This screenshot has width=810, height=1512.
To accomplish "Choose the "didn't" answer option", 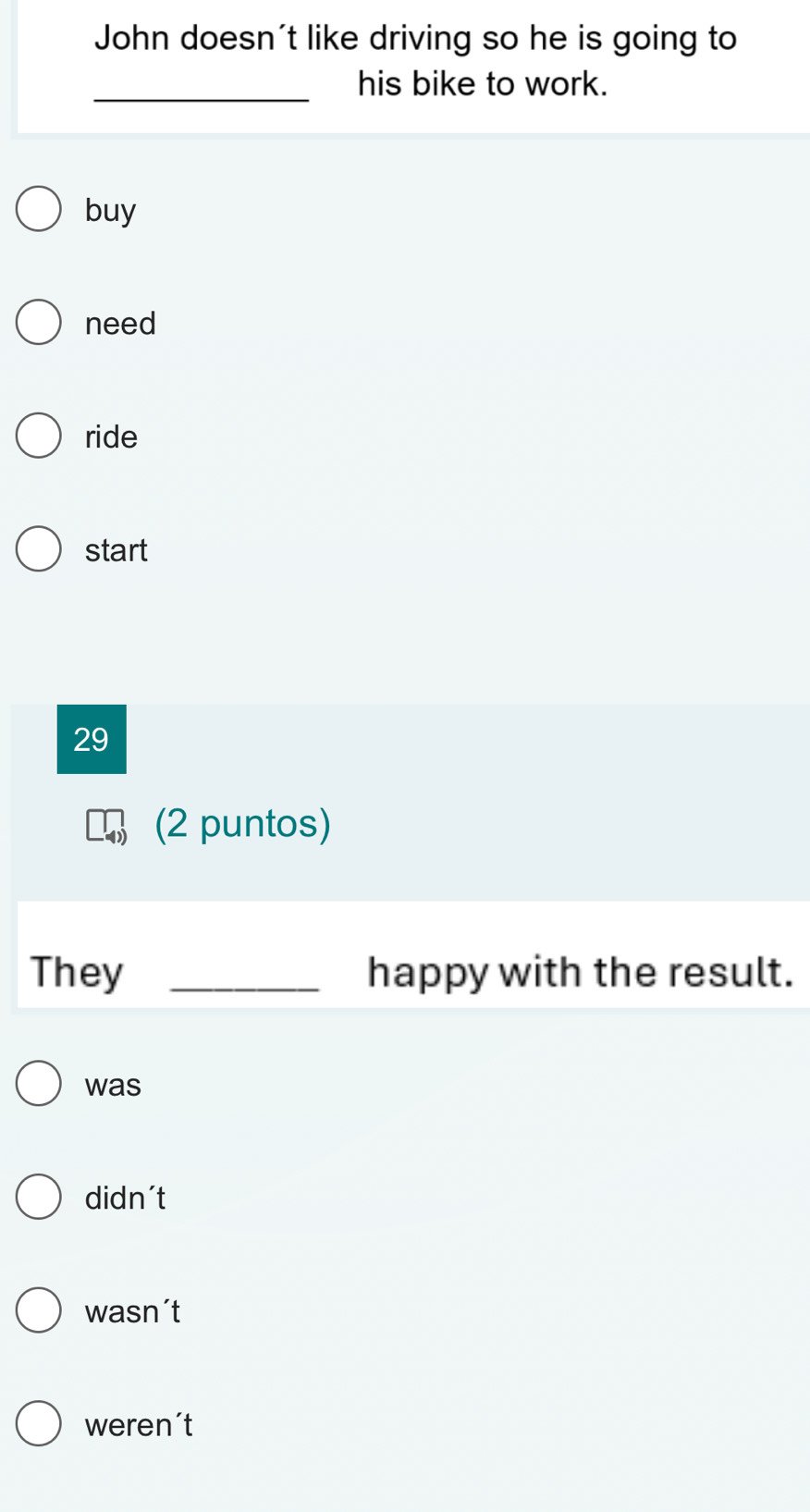I will (x=38, y=1198).
